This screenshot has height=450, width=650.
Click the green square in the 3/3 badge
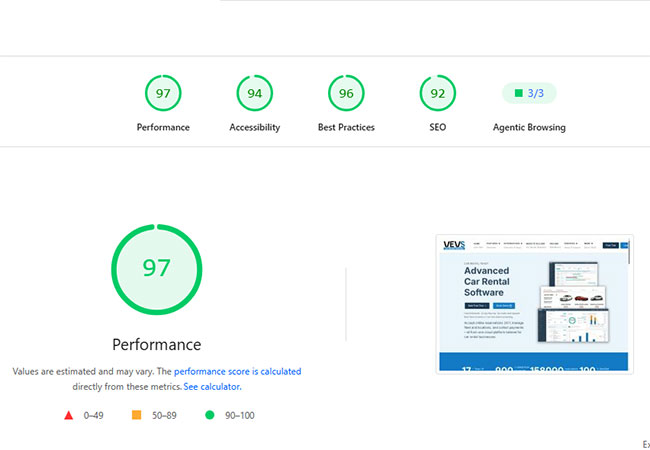(x=519, y=93)
